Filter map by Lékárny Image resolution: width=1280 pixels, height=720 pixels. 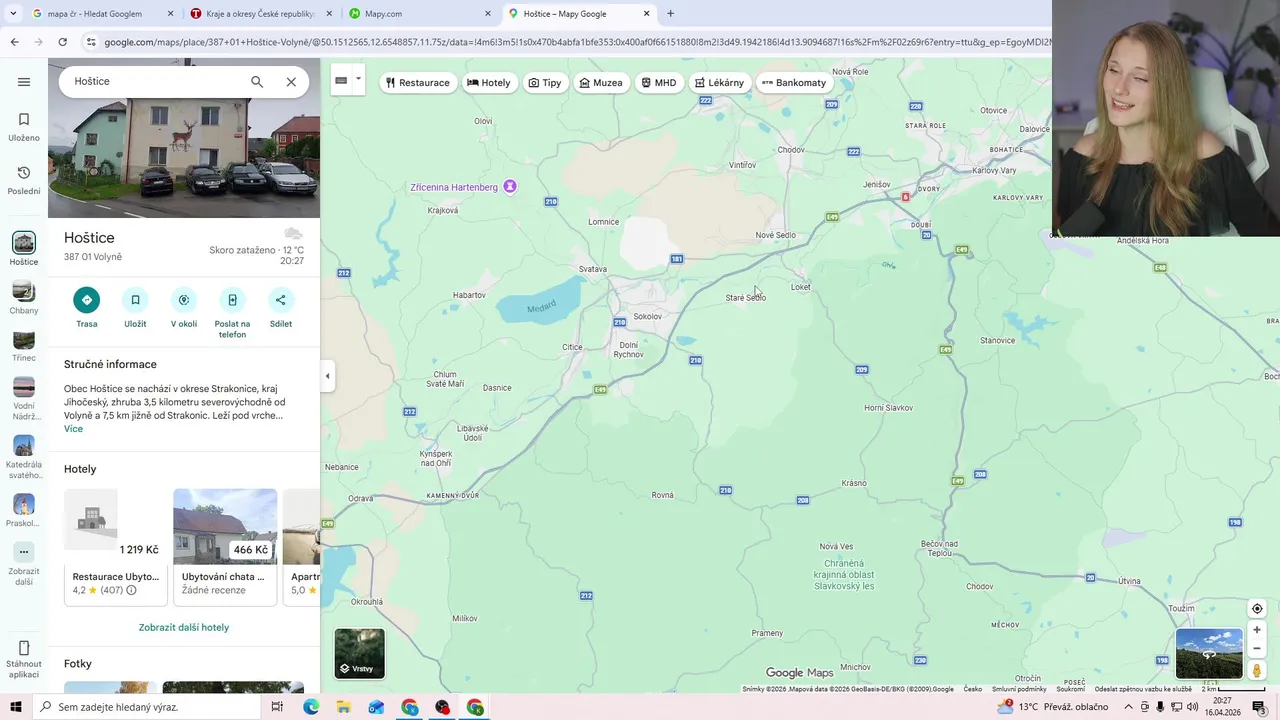tap(719, 83)
